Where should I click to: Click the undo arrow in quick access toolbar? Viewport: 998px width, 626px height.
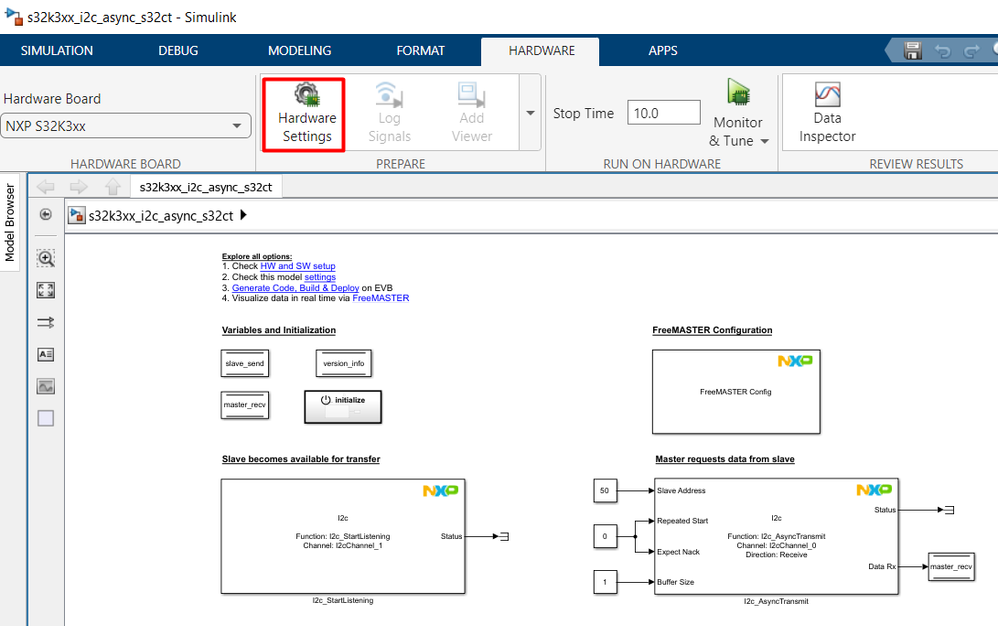[942, 51]
